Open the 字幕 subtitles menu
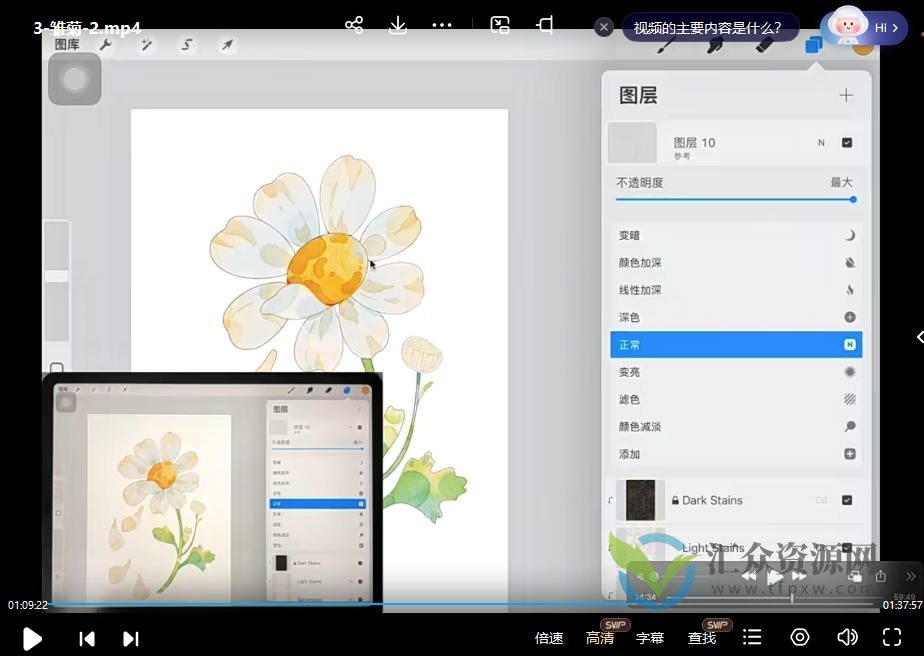 (x=651, y=637)
